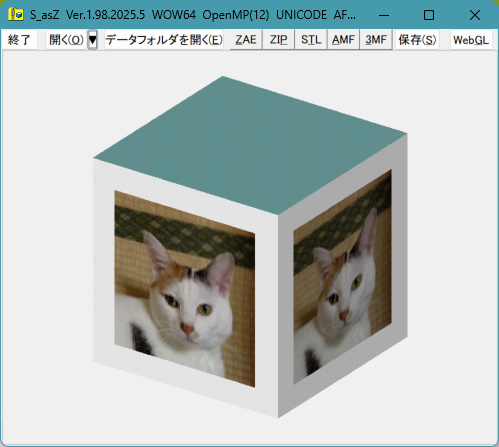This screenshot has height=447, width=499.
Task: Launch the WebGL viewer button
Action: tap(471, 40)
